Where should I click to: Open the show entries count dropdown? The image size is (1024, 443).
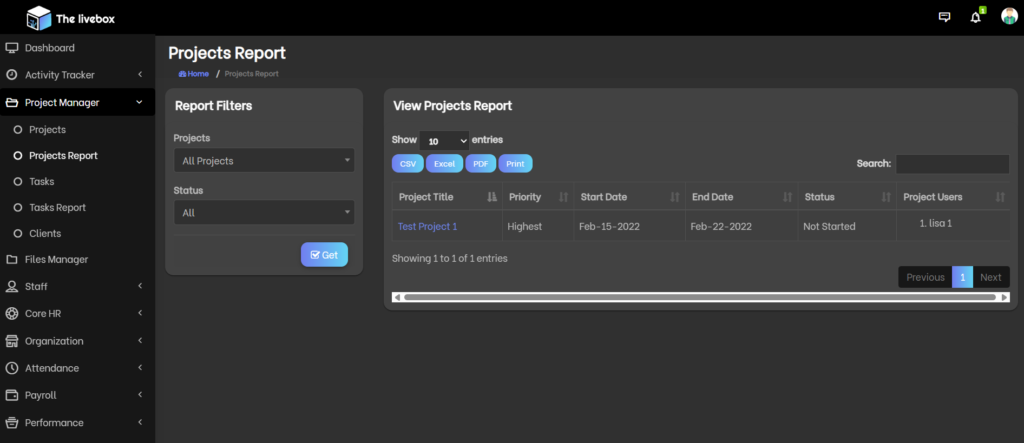coord(444,141)
